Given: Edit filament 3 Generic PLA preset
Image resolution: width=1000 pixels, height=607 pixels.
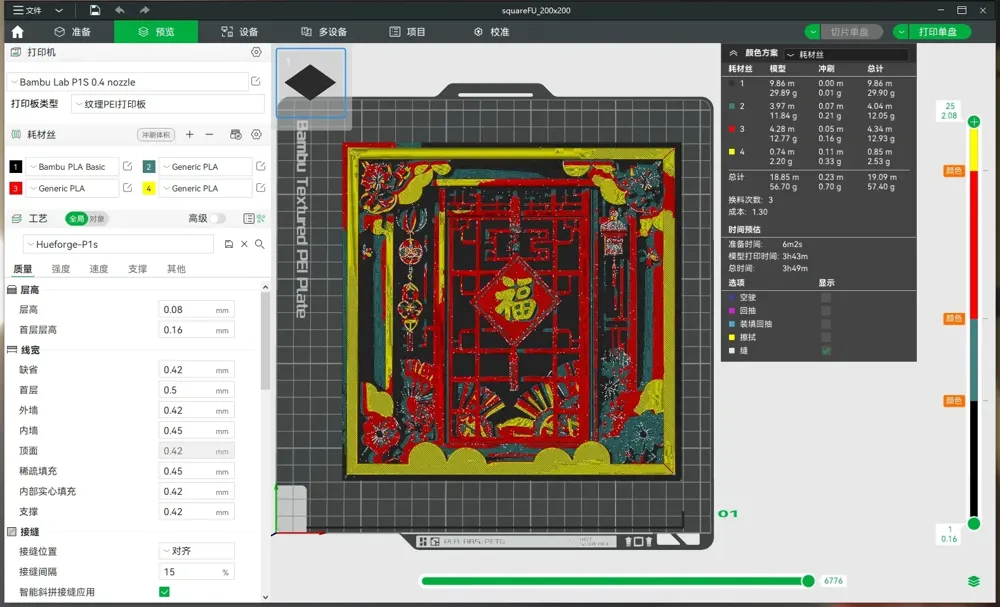Looking at the screenshot, I should [x=128, y=188].
